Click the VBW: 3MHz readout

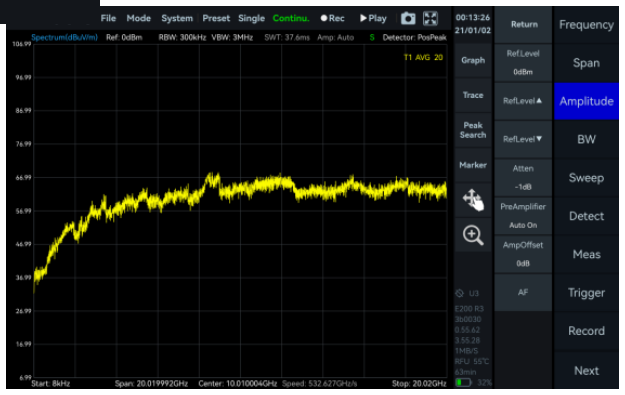(232, 37)
